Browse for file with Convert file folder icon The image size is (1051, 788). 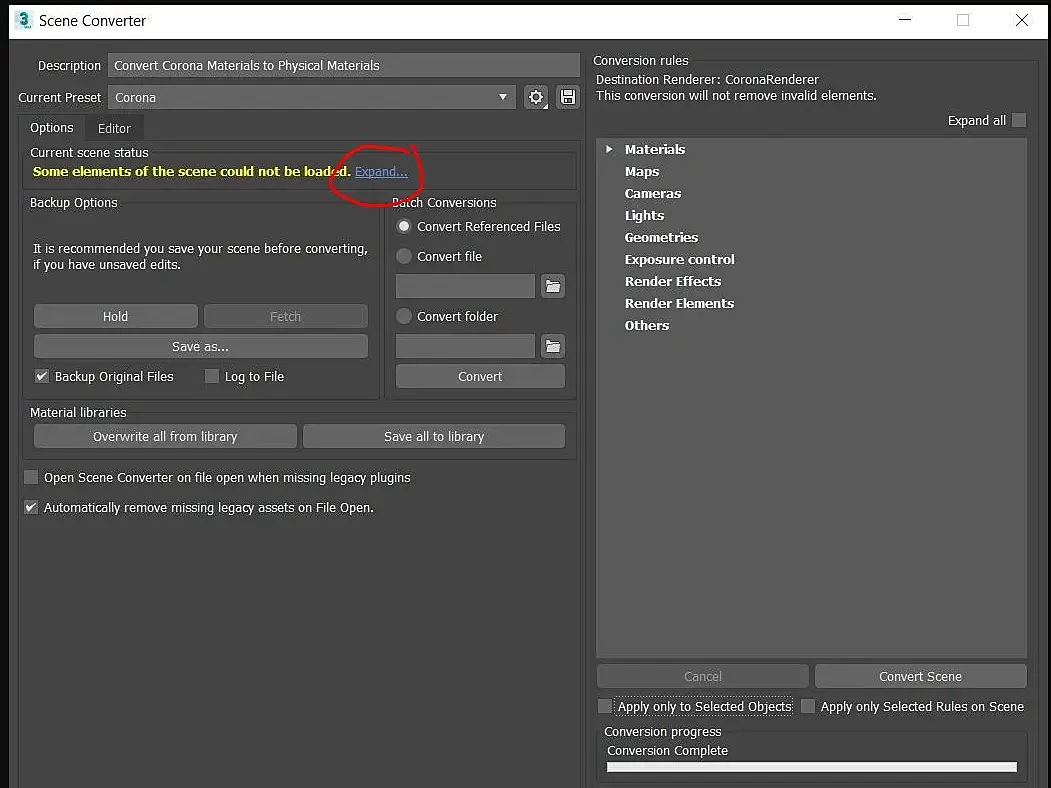[553, 286]
